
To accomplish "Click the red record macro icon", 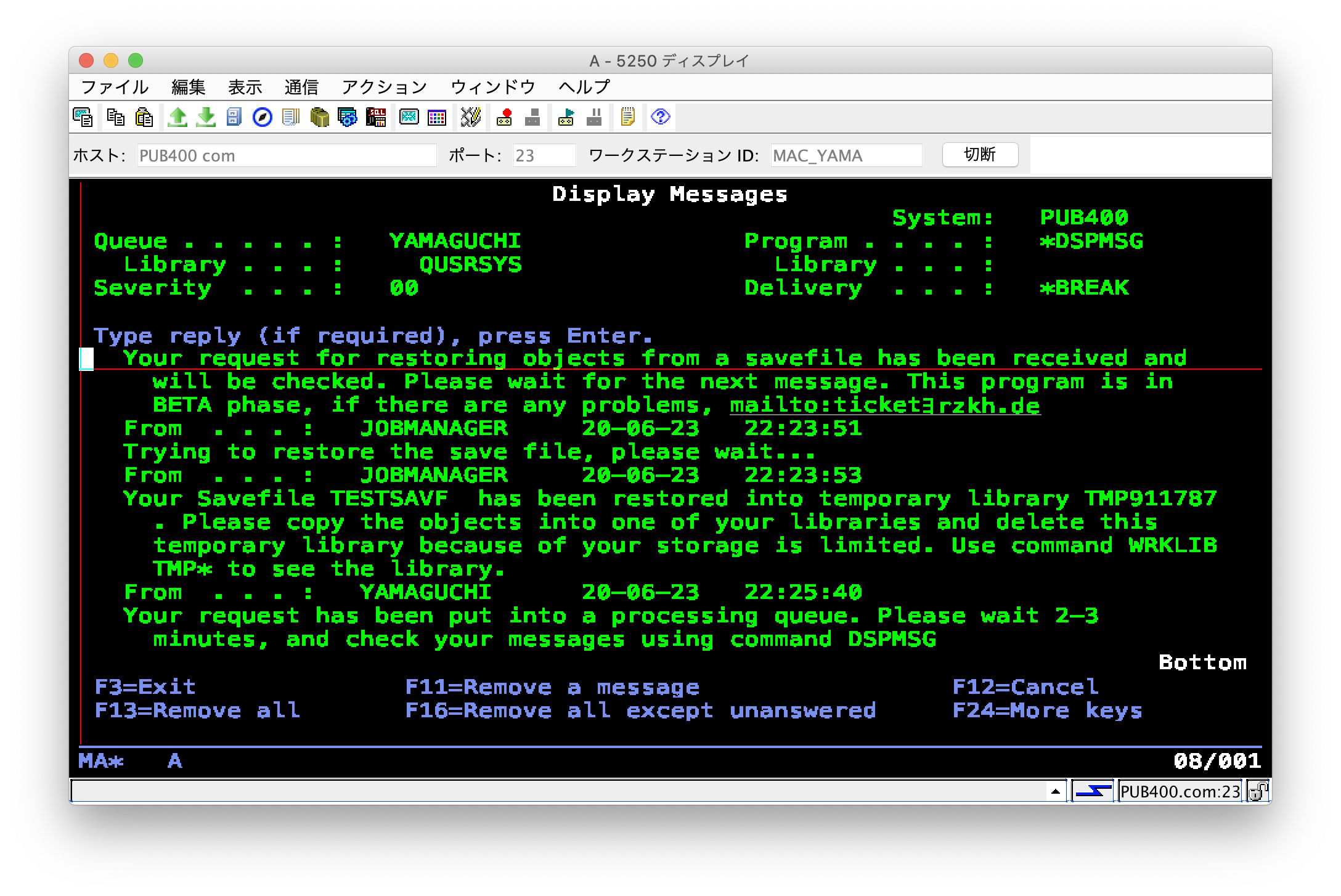I will pyautogui.click(x=504, y=117).
